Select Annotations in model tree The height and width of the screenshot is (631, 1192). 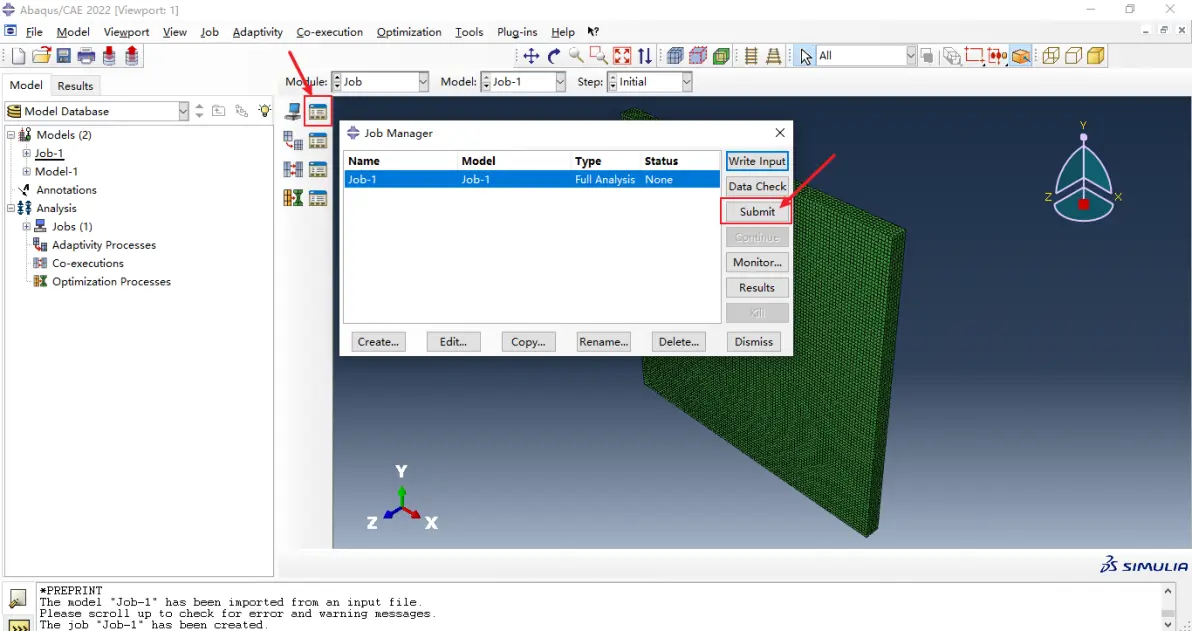tap(66, 190)
